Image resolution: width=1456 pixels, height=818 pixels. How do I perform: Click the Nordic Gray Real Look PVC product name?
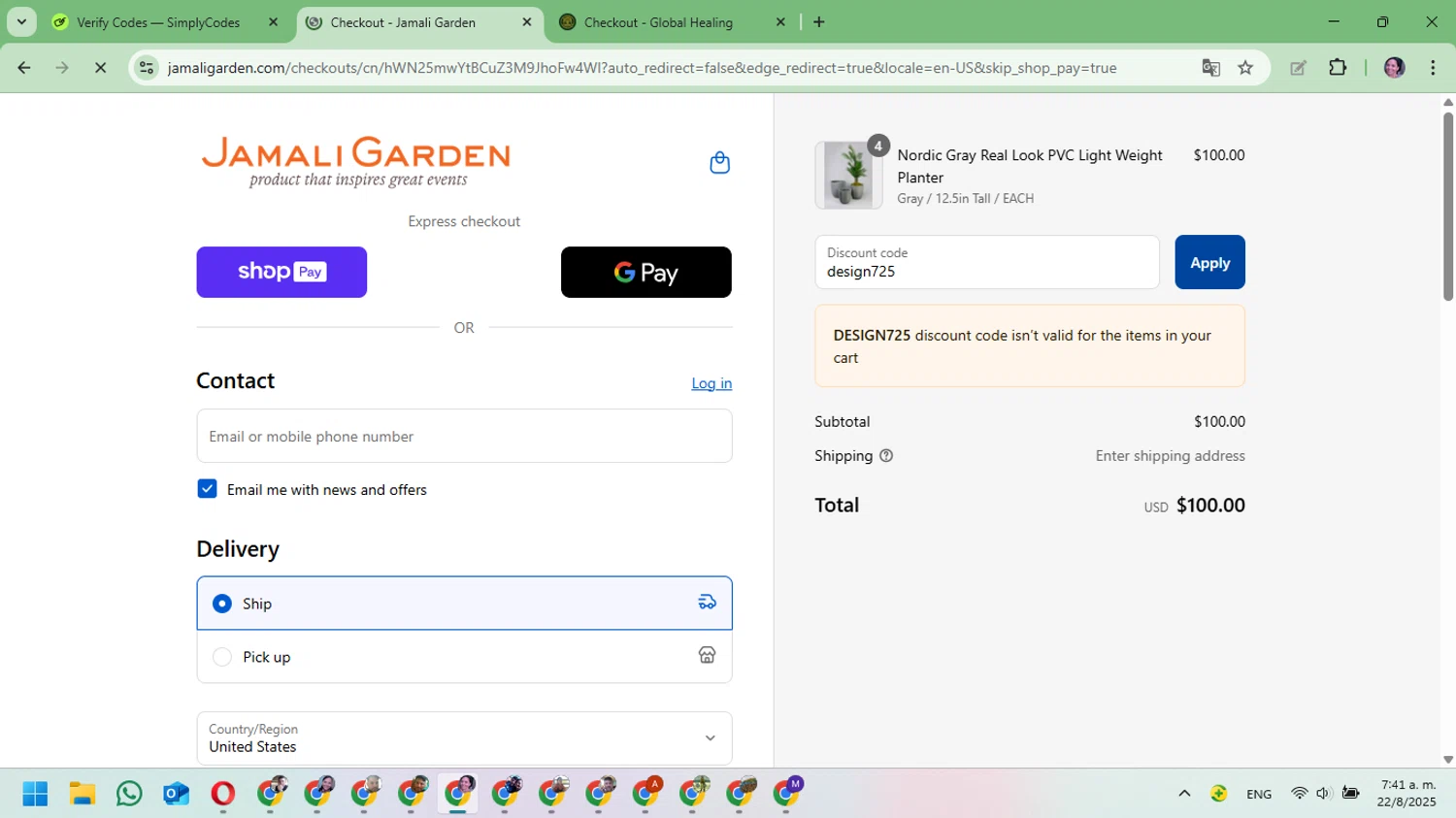pos(1030,166)
